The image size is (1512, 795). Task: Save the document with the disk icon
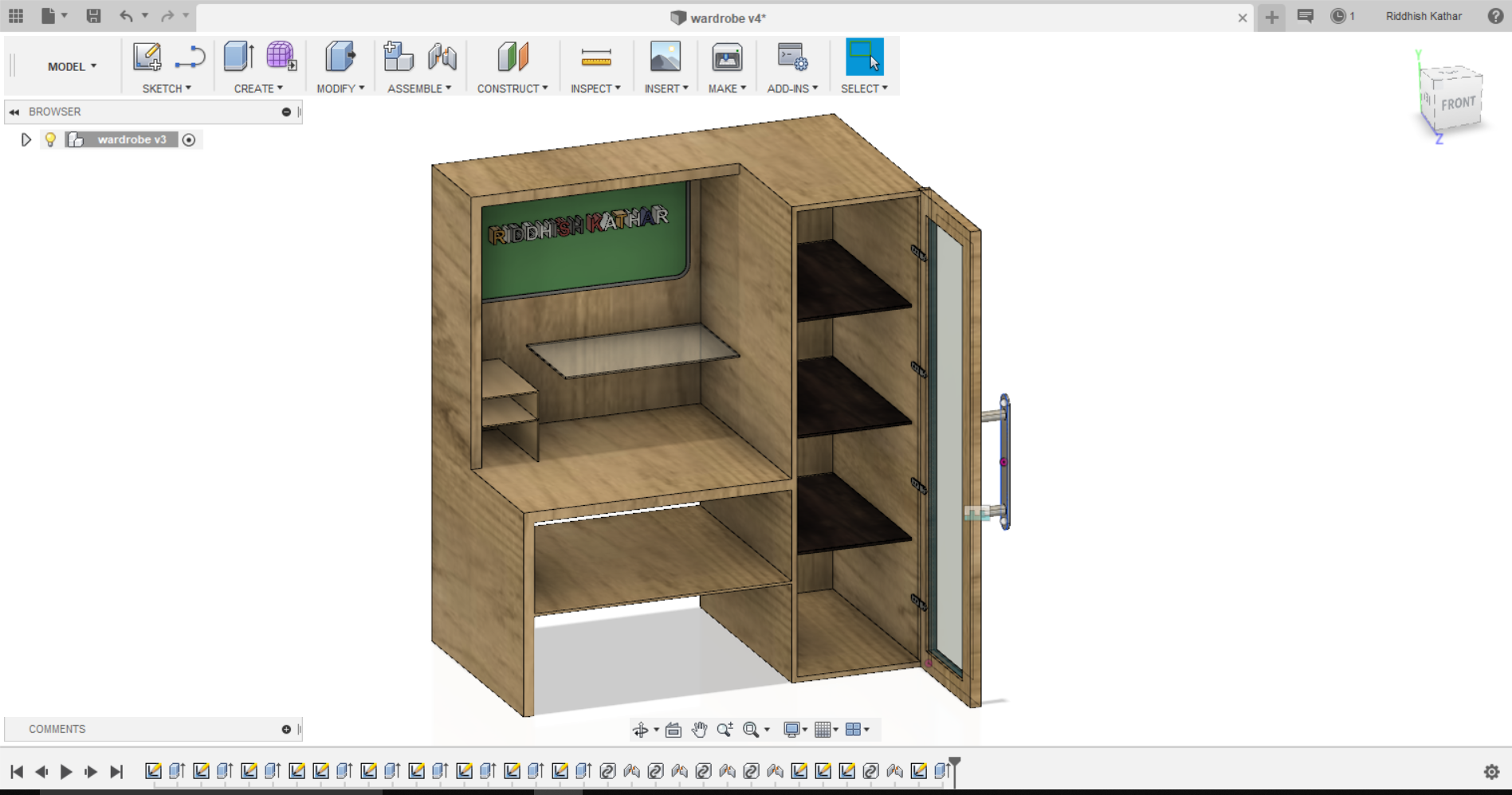point(93,16)
